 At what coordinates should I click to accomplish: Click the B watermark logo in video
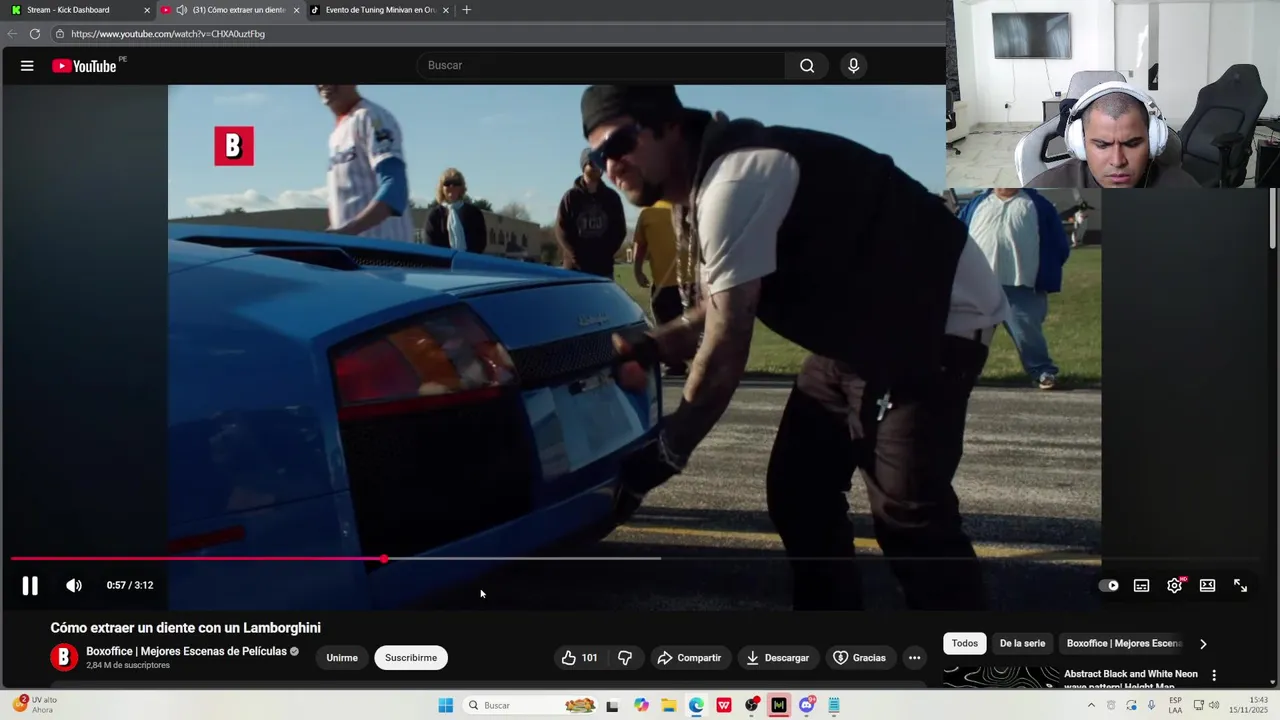coord(234,146)
